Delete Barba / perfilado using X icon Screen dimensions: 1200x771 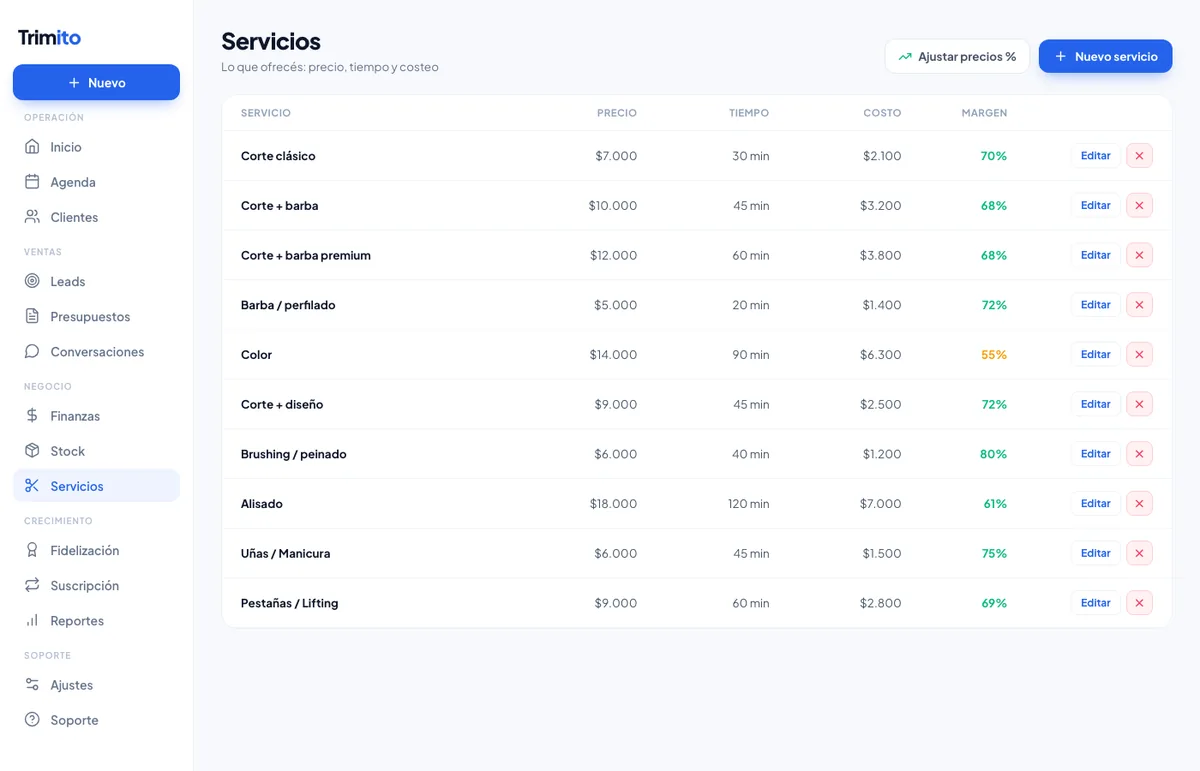[x=1139, y=305]
